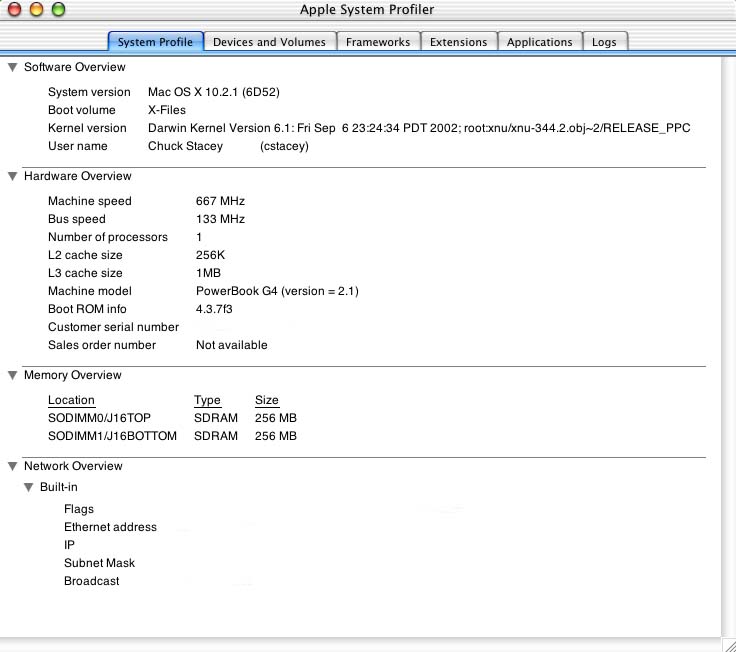
Task: Click the Darwin Kernel Version text
Action: [x=419, y=128]
